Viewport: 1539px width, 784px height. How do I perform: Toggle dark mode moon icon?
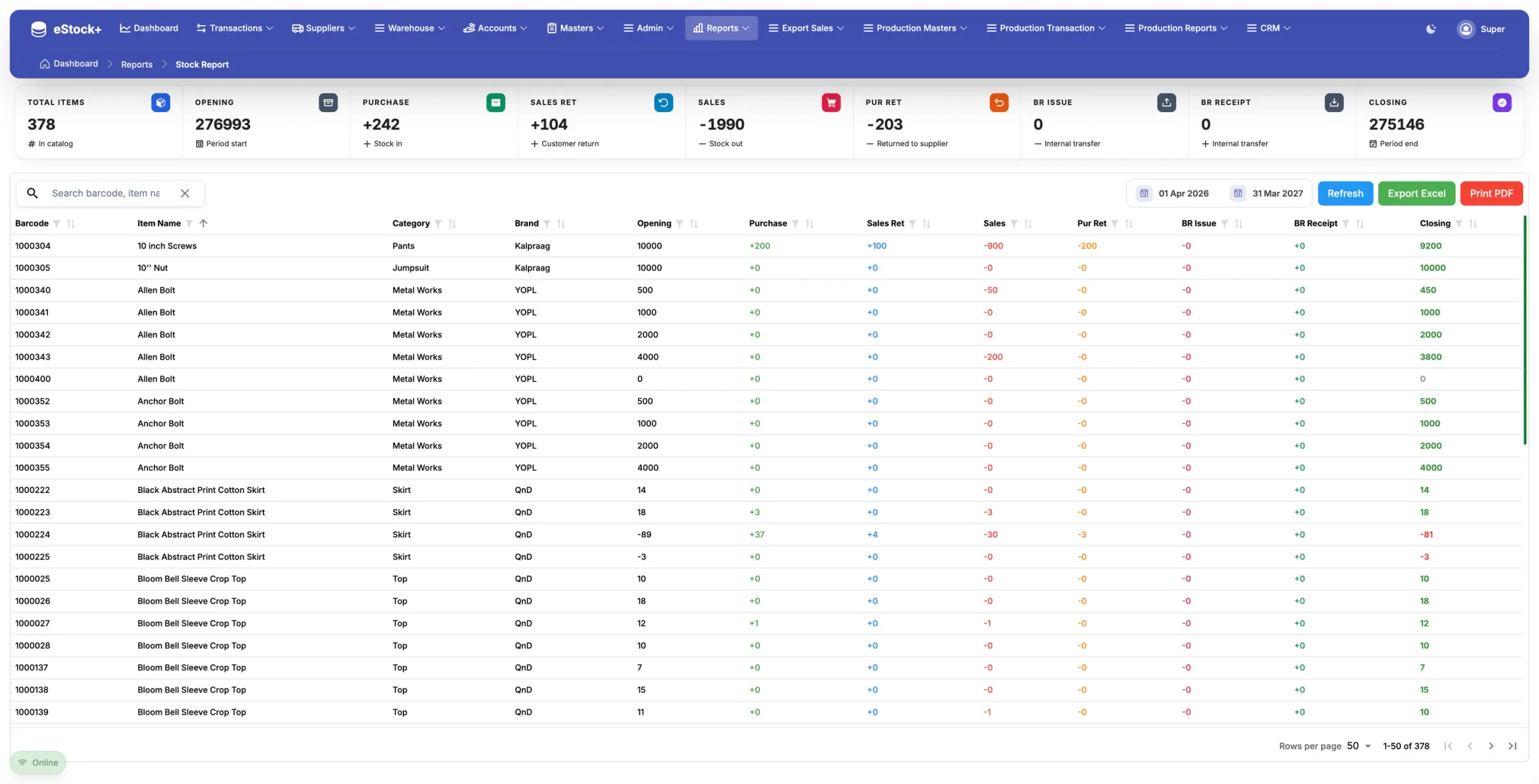1431,29
